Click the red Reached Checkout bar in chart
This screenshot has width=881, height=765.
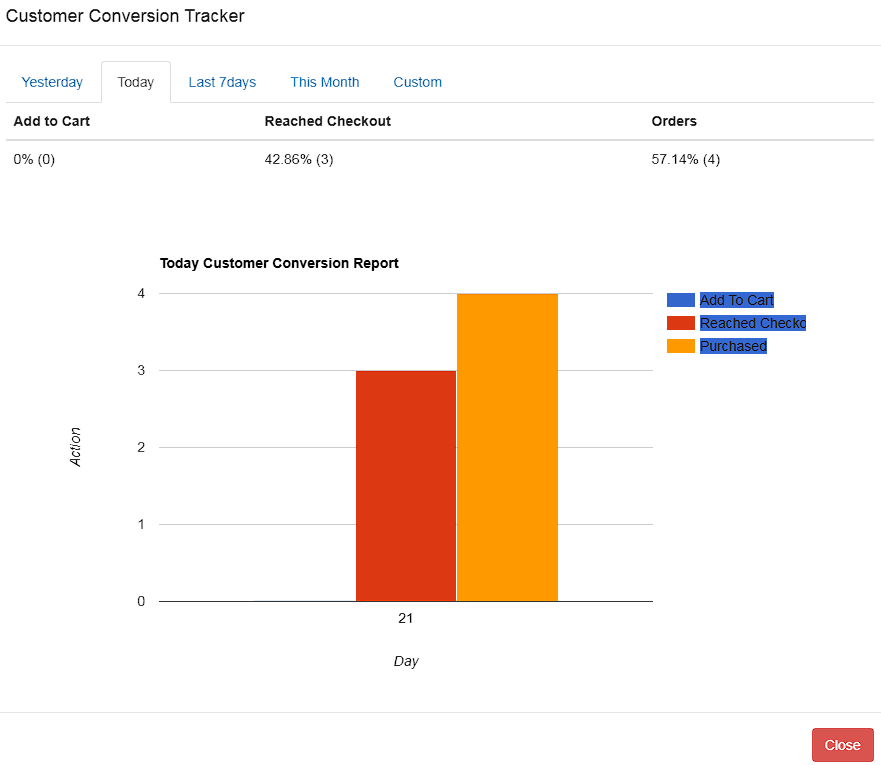[x=405, y=485]
